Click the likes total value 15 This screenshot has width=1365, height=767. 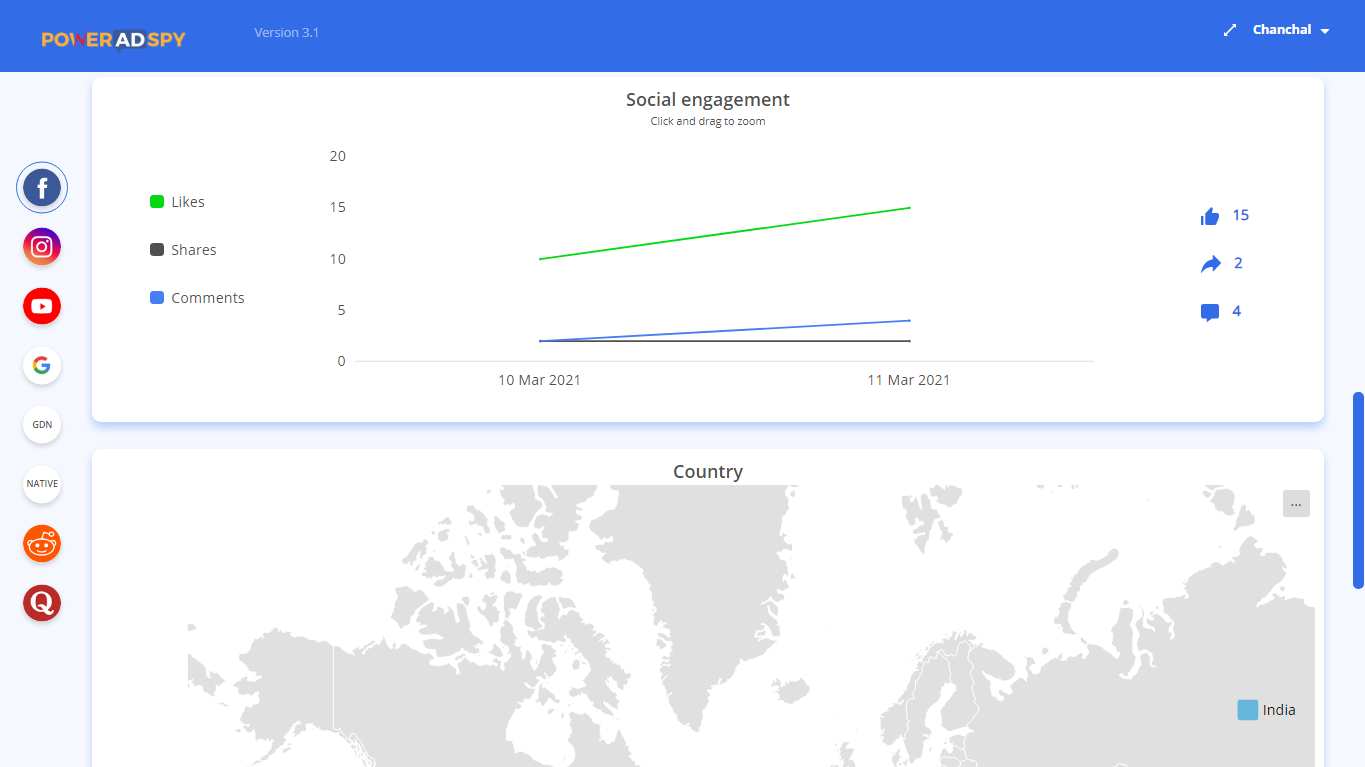[x=1241, y=215]
